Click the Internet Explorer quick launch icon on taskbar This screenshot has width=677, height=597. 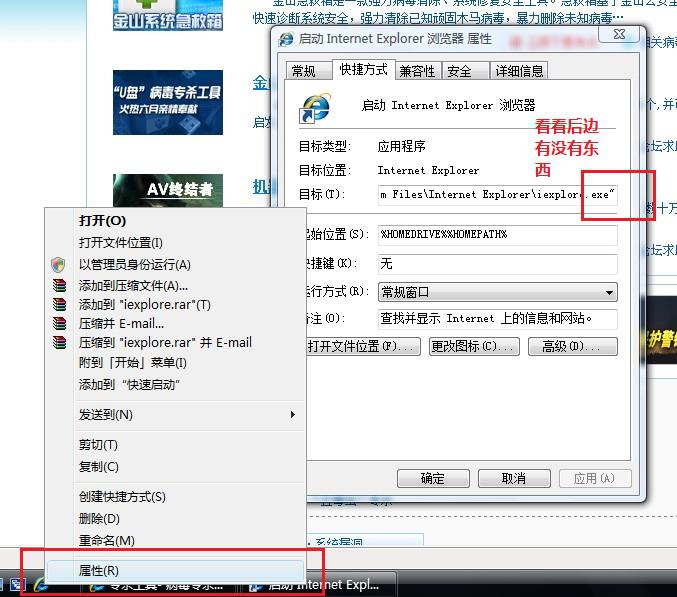tap(40, 585)
